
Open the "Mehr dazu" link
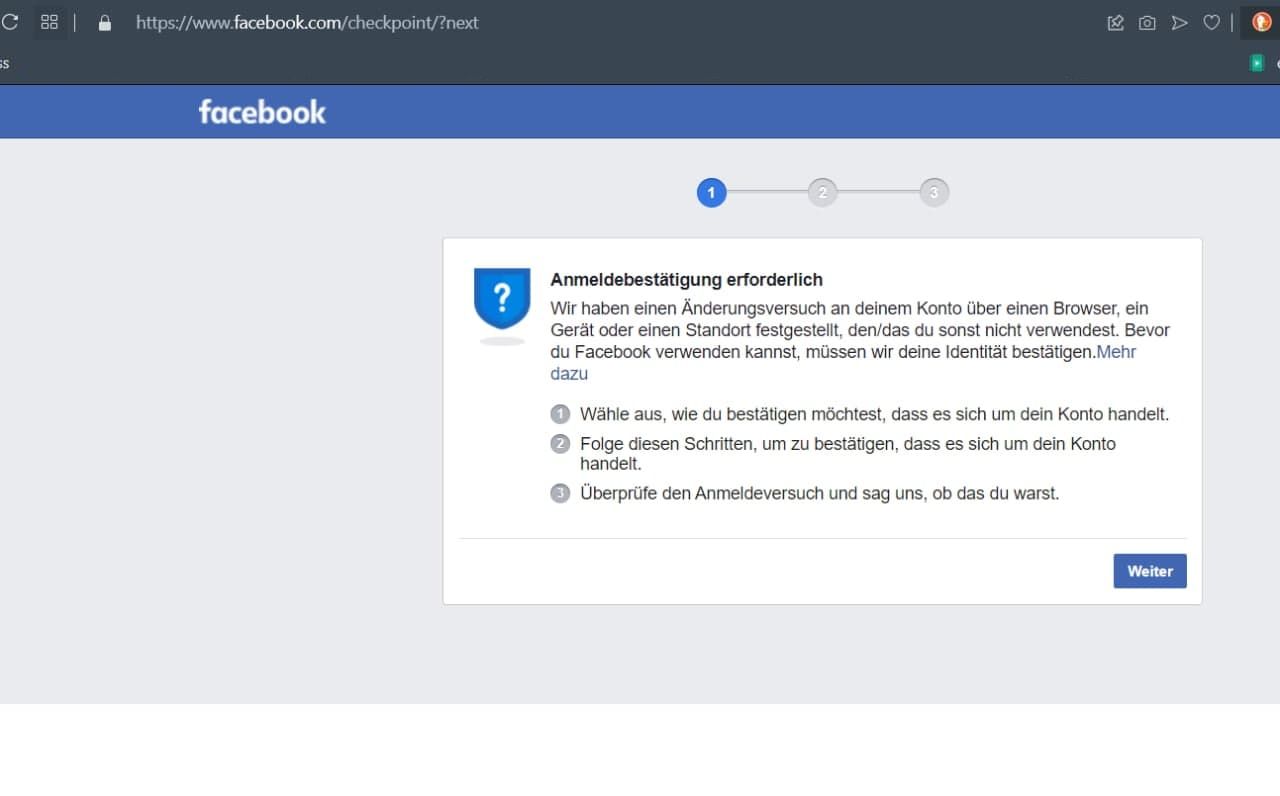pyautogui.click(x=843, y=363)
